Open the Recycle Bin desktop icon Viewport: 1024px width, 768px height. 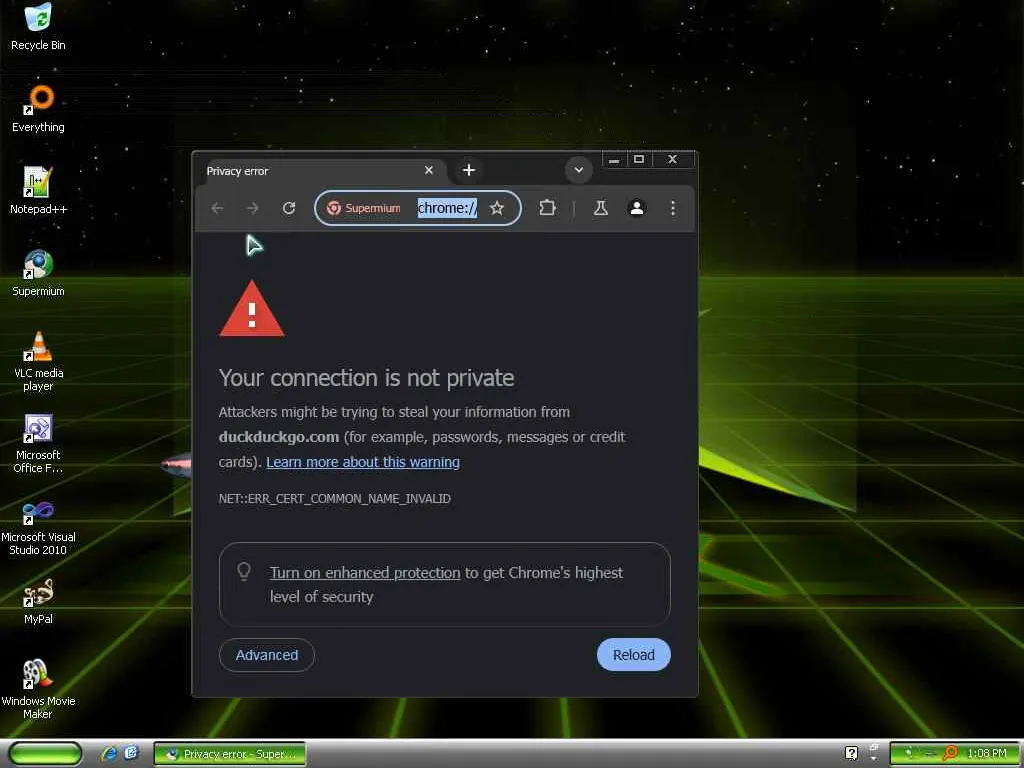click(x=39, y=26)
